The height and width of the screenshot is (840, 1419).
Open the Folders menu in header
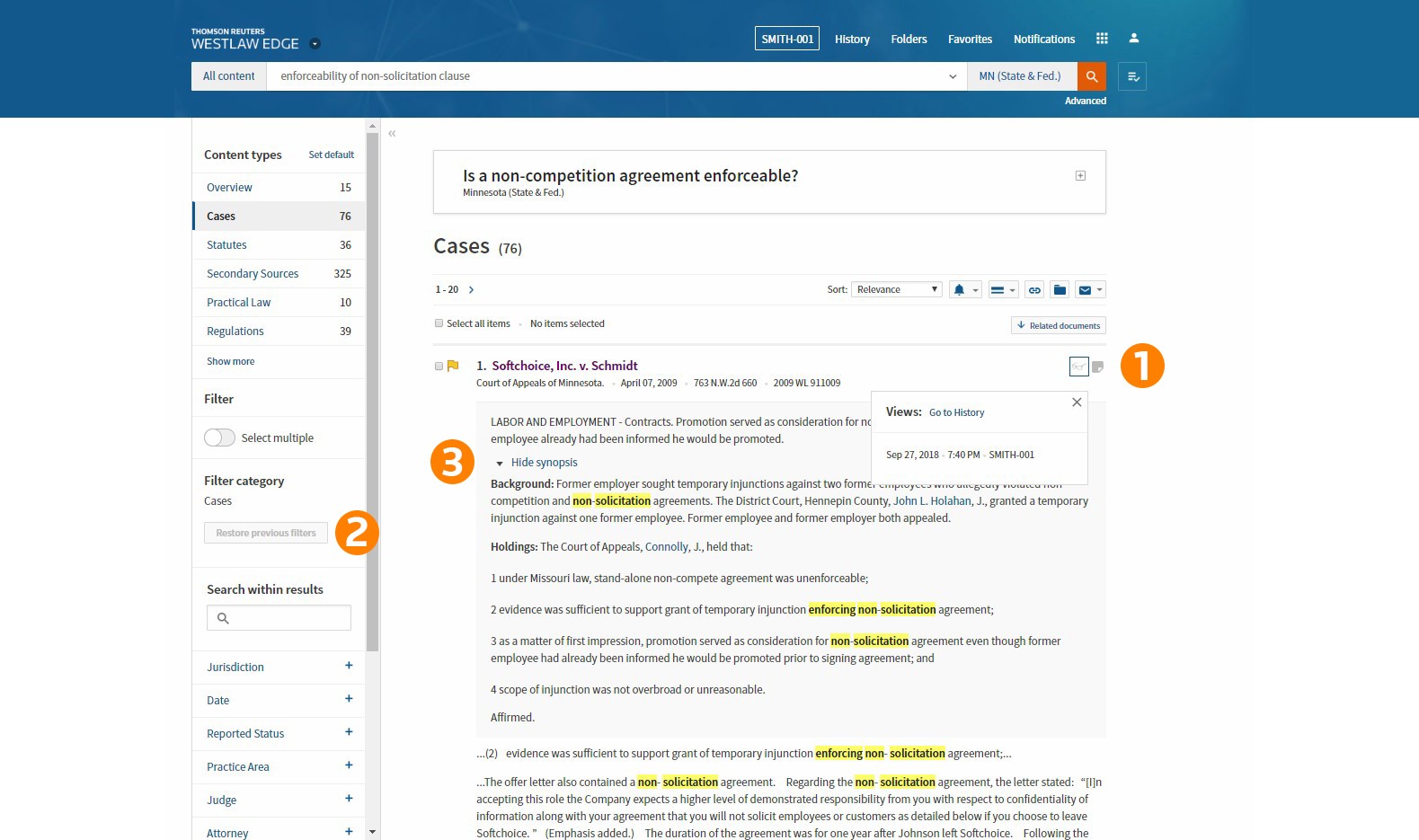pyautogui.click(x=909, y=40)
